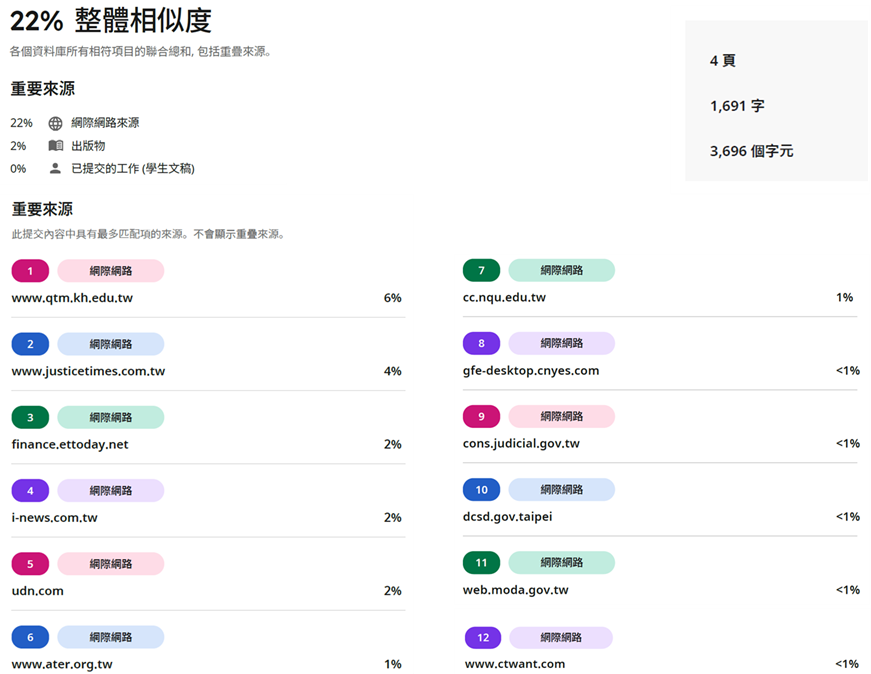Select source number 7 green badge
The width and height of the screenshot is (871, 674).
[x=481, y=270]
